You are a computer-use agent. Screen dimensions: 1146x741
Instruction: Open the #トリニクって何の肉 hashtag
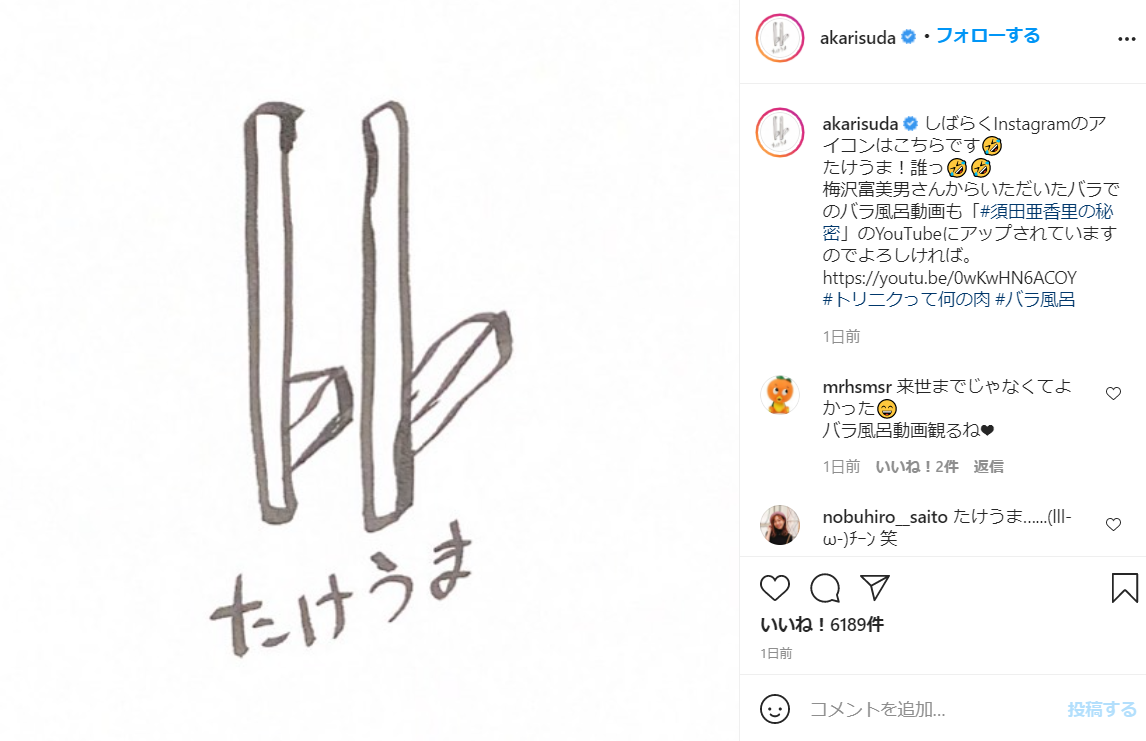906,299
